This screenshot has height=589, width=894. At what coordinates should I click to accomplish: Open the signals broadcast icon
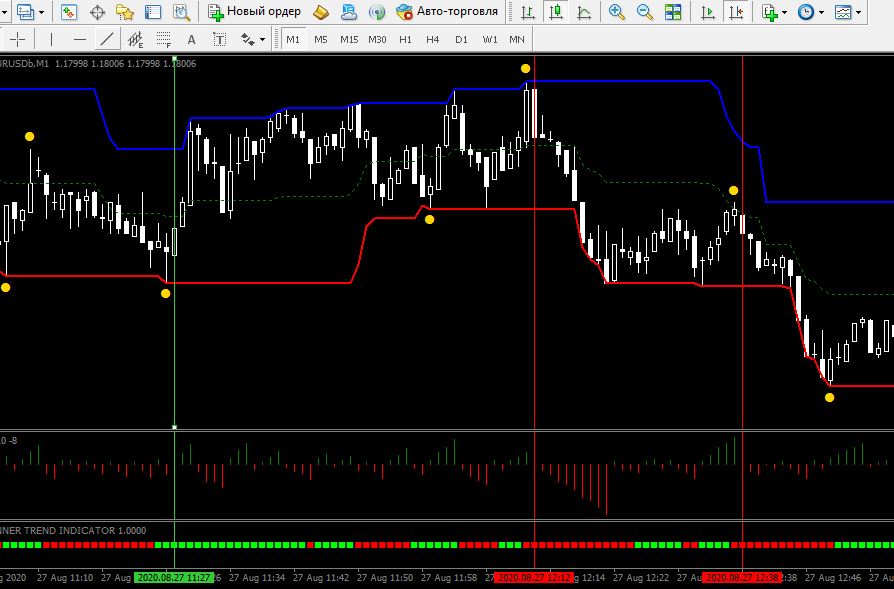click(376, 11)
